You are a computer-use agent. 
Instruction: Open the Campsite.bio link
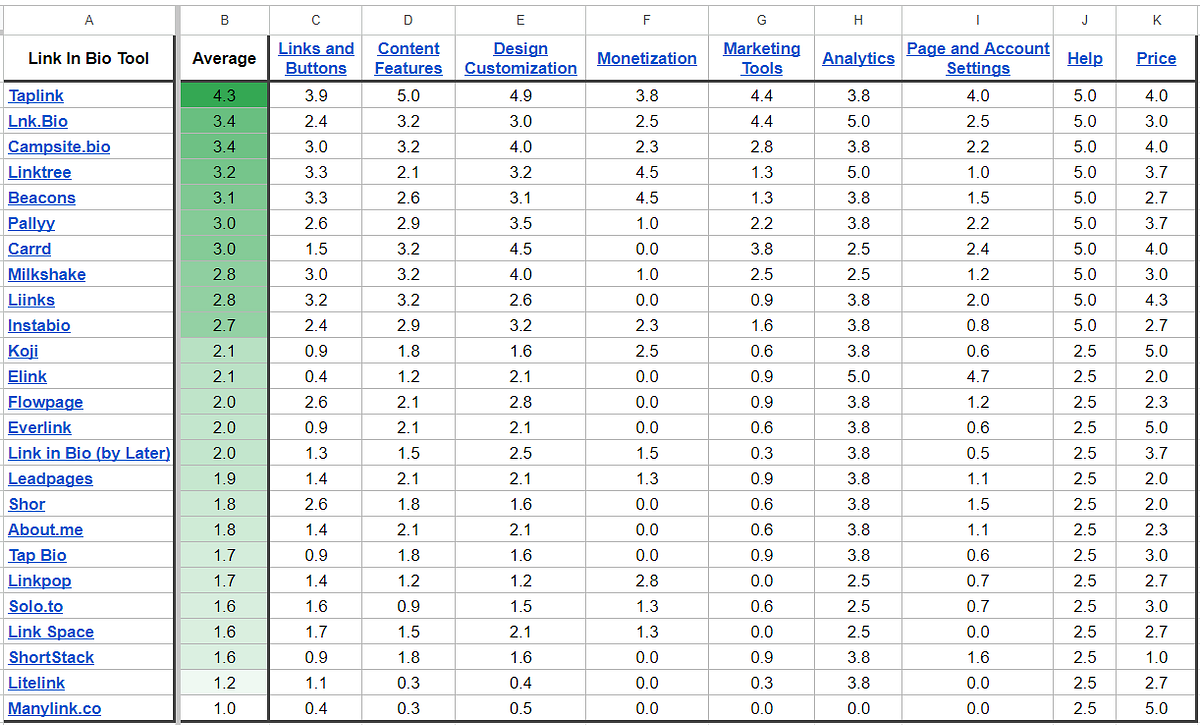point(59,147)
